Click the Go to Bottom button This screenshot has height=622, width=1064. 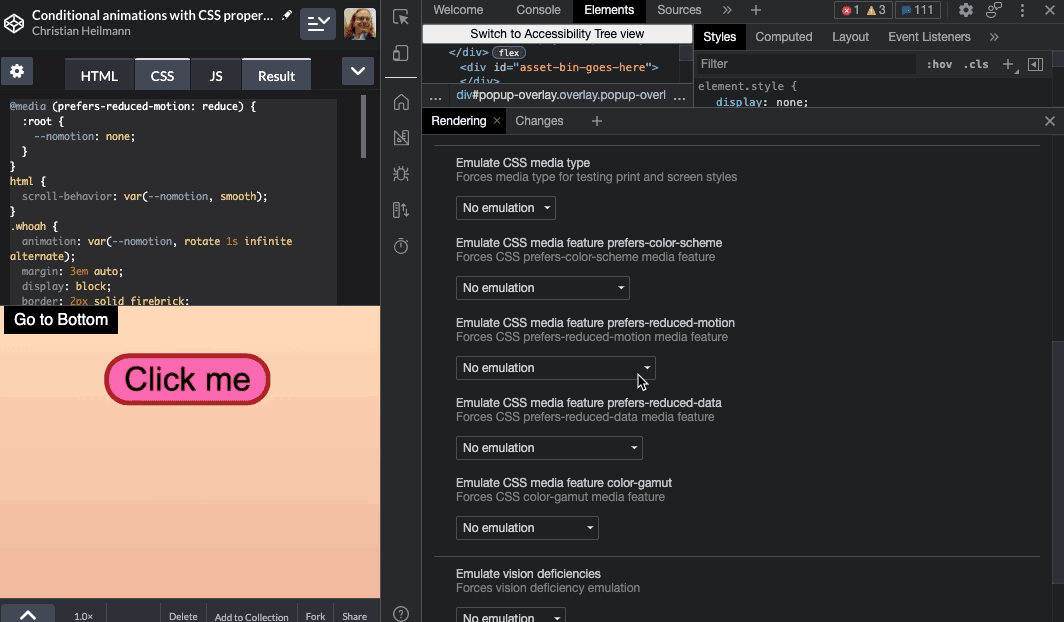coord(61,319)
